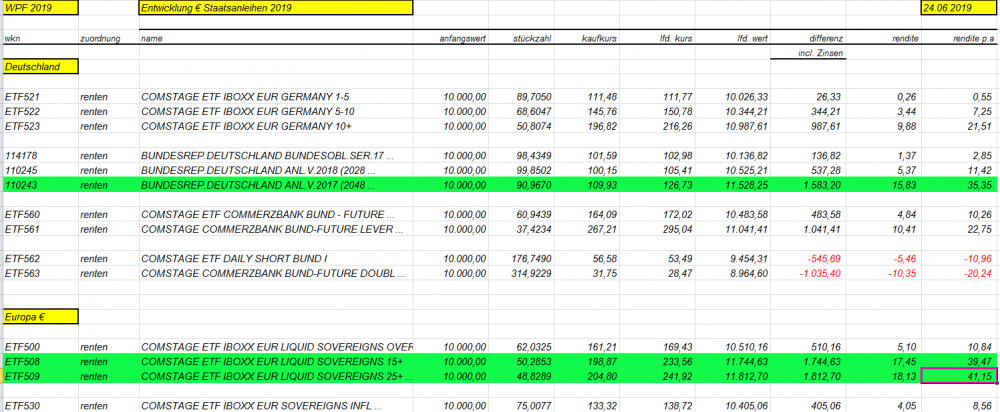Click the 'kaufkurs' column header

coord(599,38)
